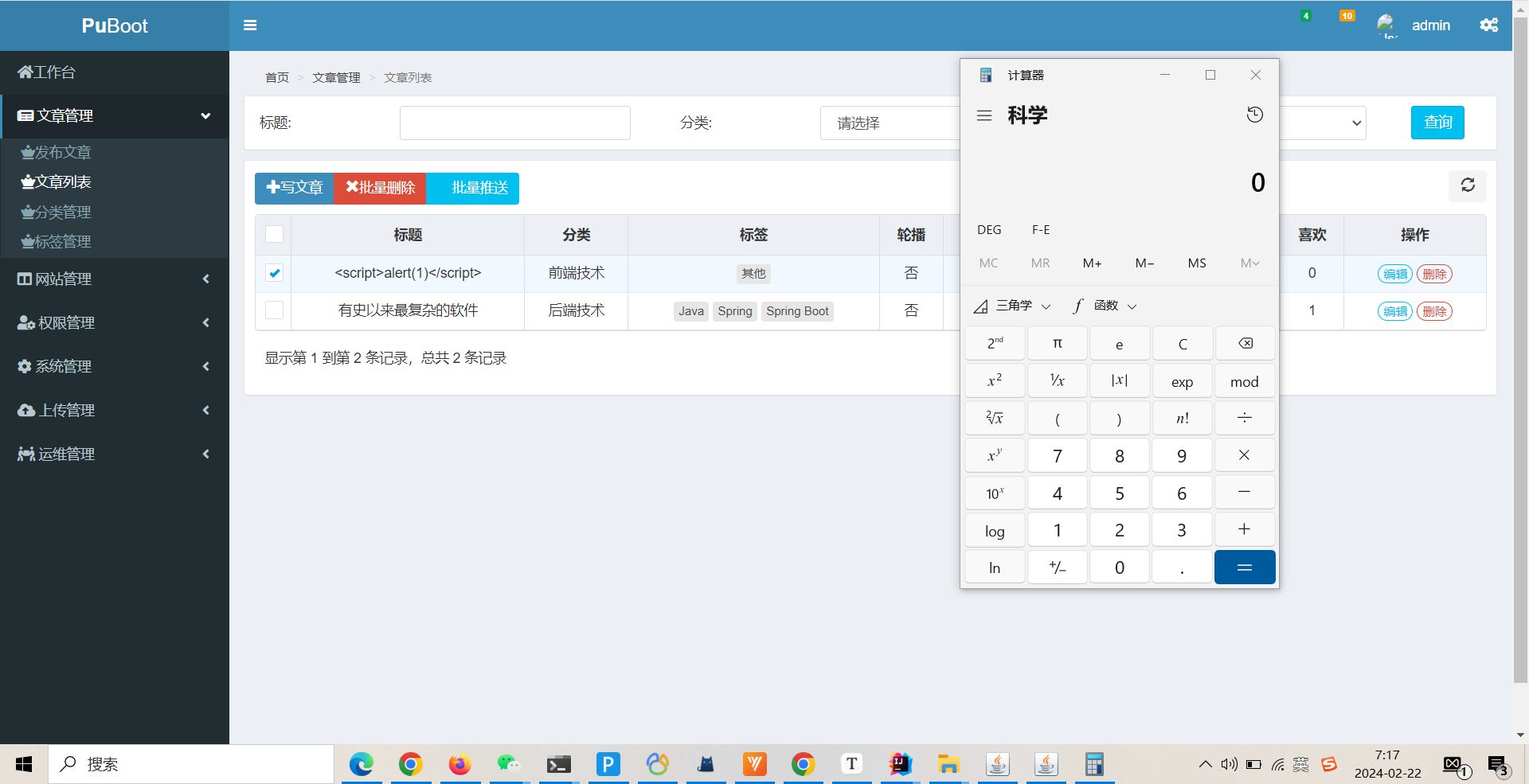Open 分类管理 in the sidebar submenu
The height and width of the screenshot is (784, 1529).
[x=56, y=212]
